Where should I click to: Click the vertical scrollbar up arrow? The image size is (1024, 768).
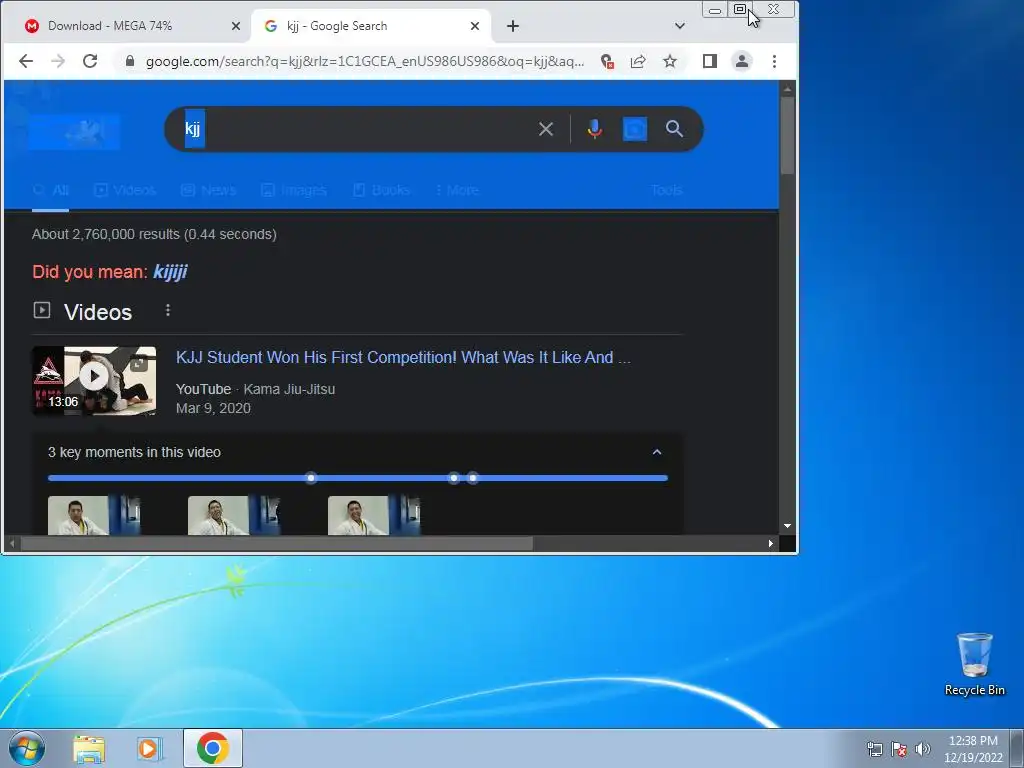pyautogui.click(x=788, y=88)
